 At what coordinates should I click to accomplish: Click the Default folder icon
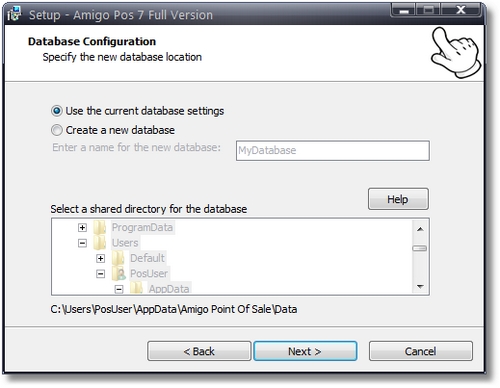[x=118, y=258]
